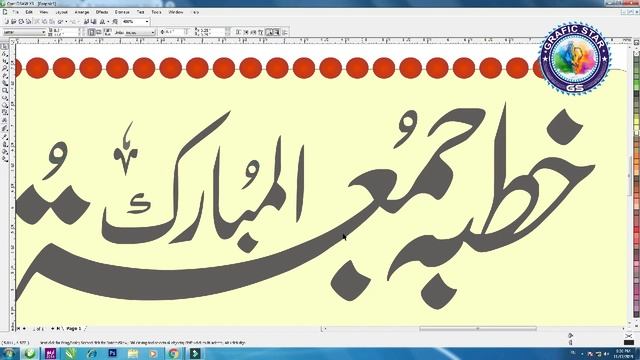Open File Explorer from the taskbar
640x360 pixels.
(133, 353)
